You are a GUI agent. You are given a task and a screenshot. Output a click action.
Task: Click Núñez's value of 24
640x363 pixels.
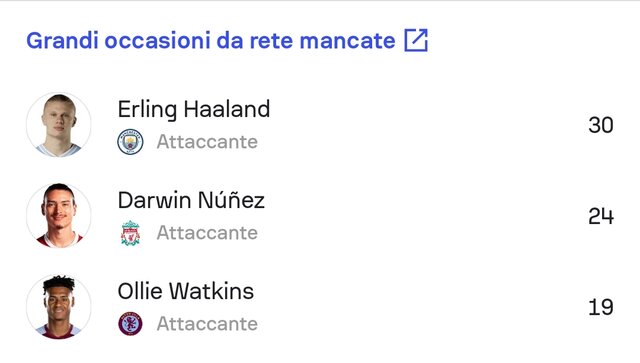pos(601,216)
